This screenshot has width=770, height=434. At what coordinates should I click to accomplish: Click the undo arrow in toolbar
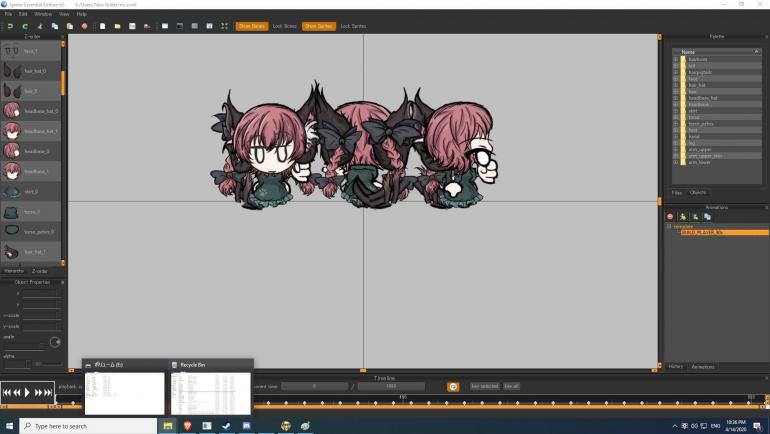(x=10, y=26)
